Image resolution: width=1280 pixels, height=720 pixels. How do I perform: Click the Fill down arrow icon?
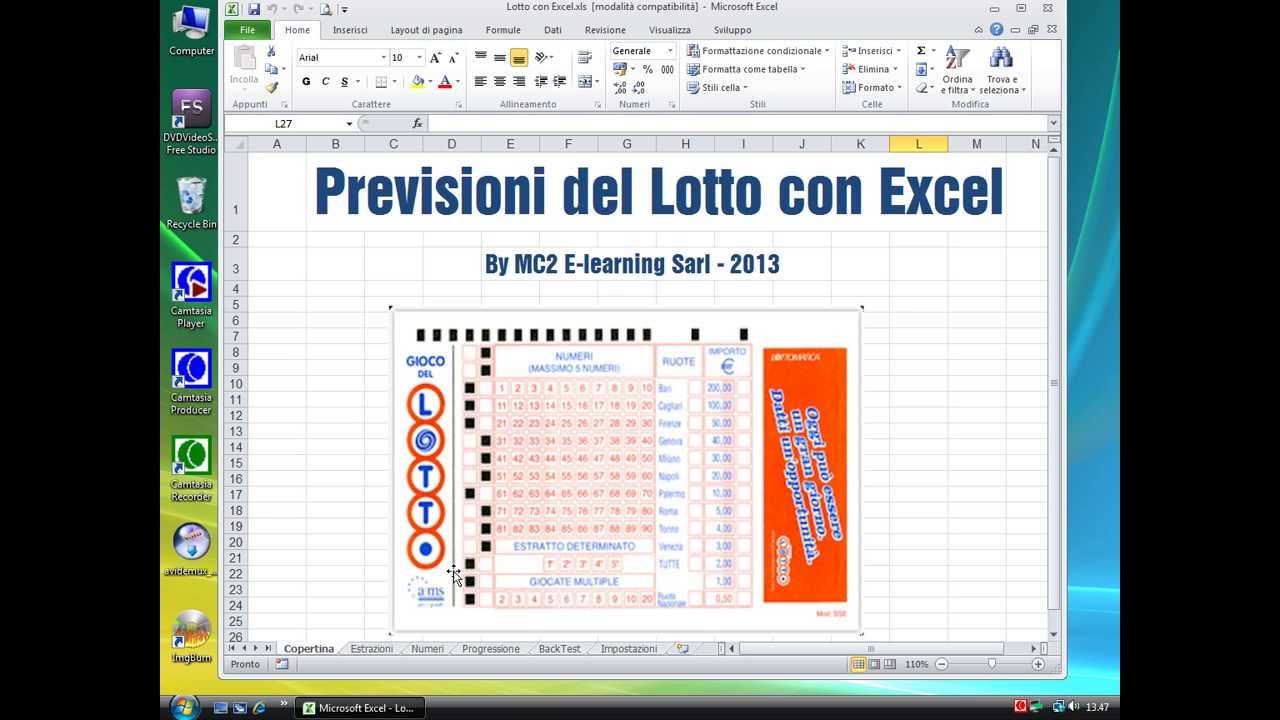pyautogui.click(x=921, y=69)
